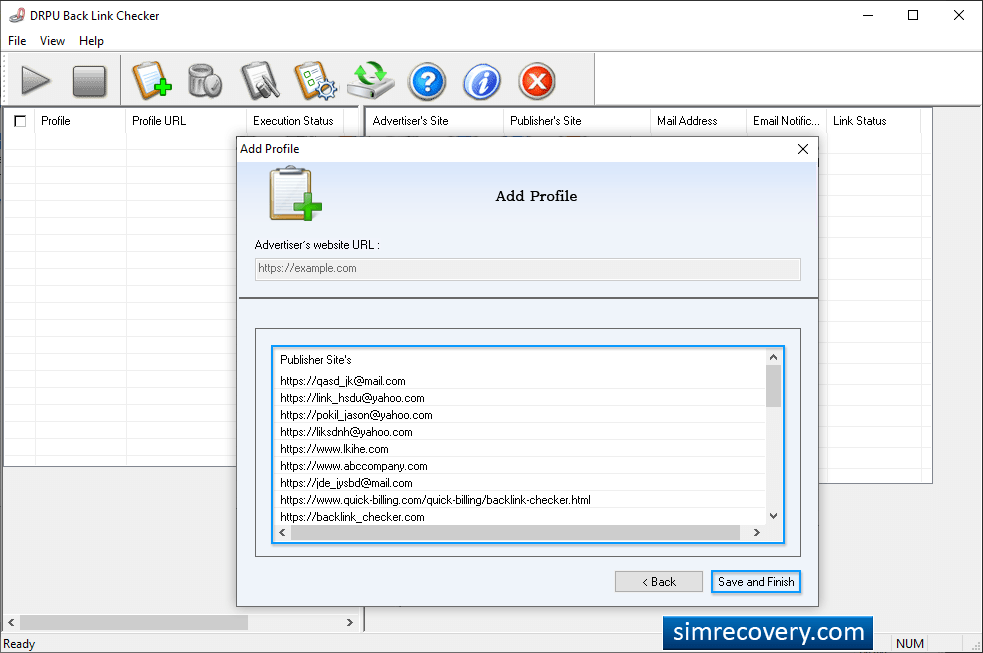The image size is (983, 653).
Task: Select the quick-billing backlink-checker.html entry
Action: coord(520,500)
